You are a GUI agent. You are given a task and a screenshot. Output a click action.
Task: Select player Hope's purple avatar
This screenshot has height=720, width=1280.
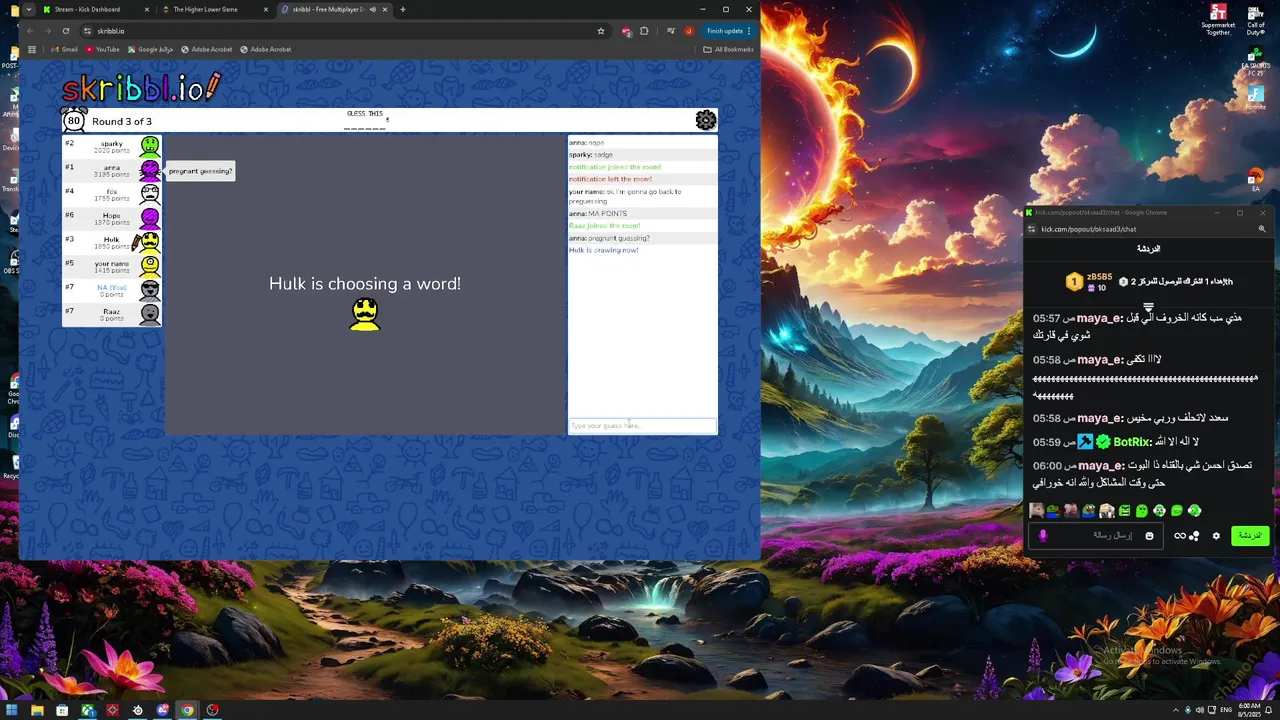[149, 217]
